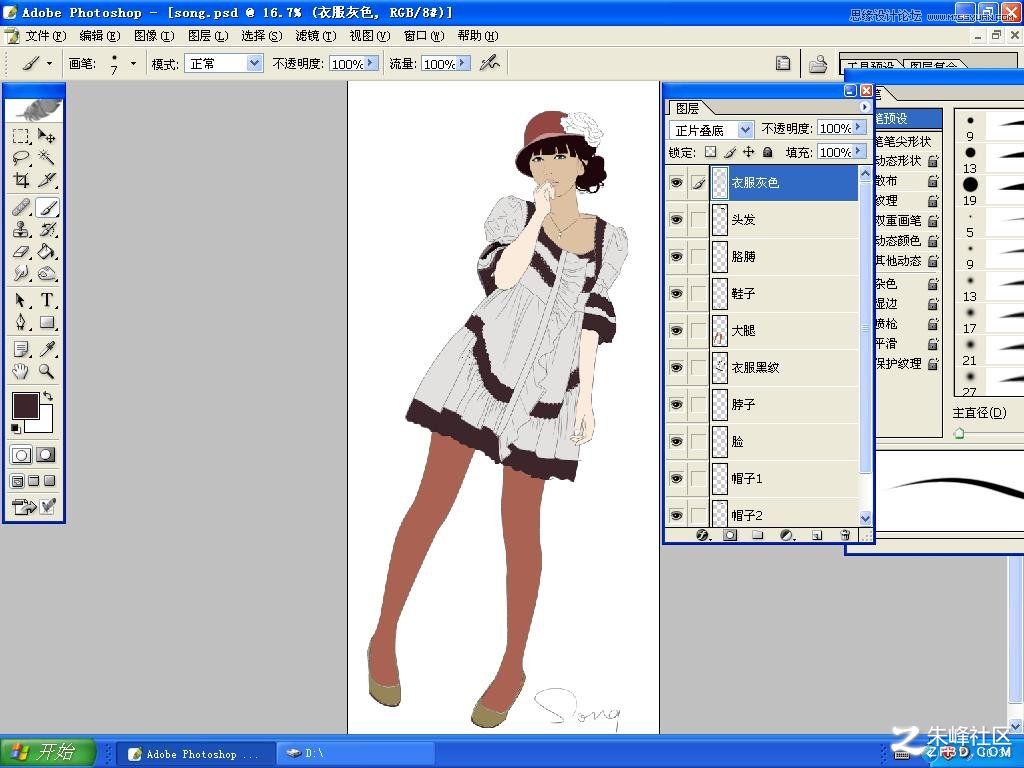
Task: Add layer style icon in Layers panel
Action: click(703, 535)
